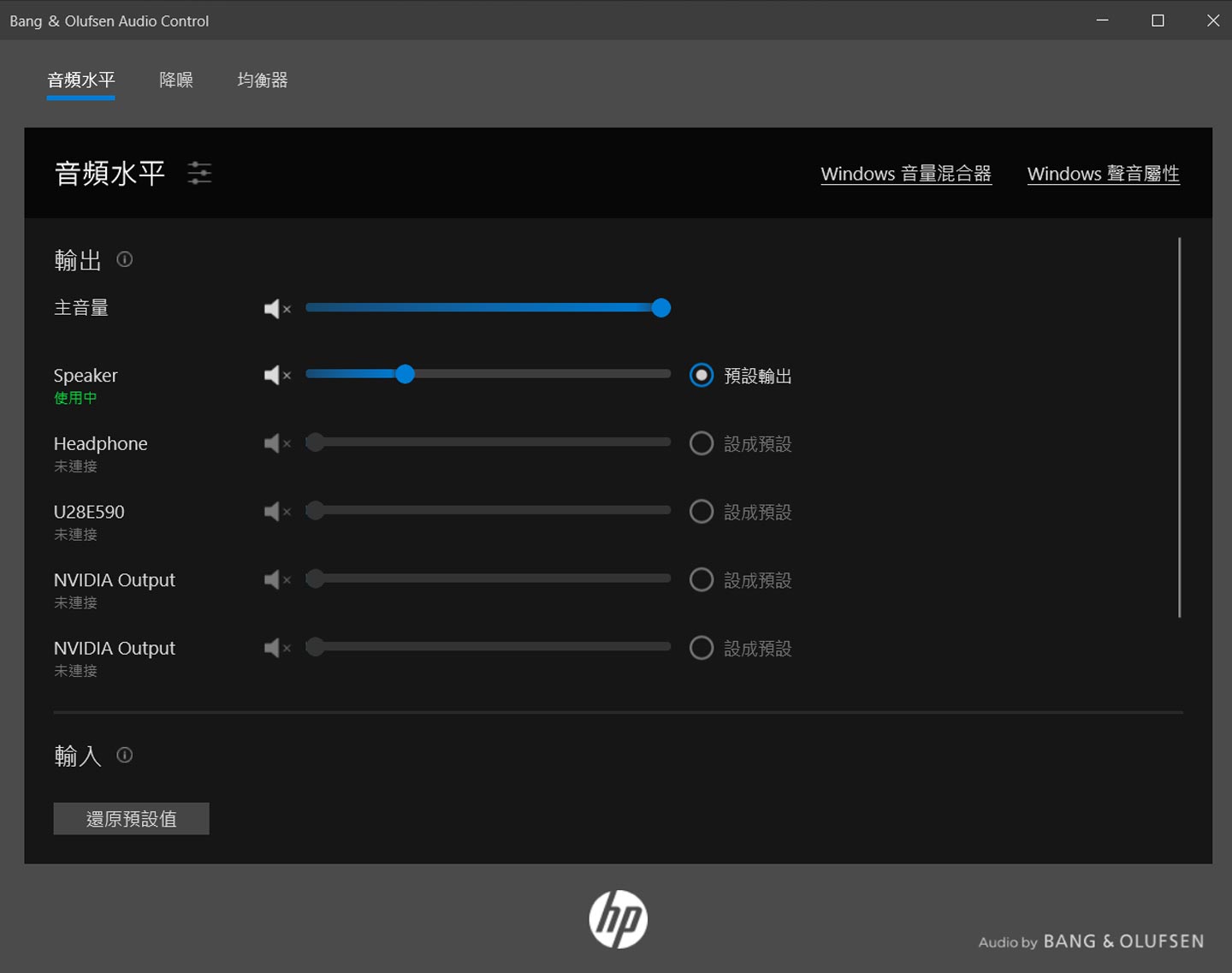Click the info icon next to 輸出
The image size is (1232, 973).
tap(124, 259)
